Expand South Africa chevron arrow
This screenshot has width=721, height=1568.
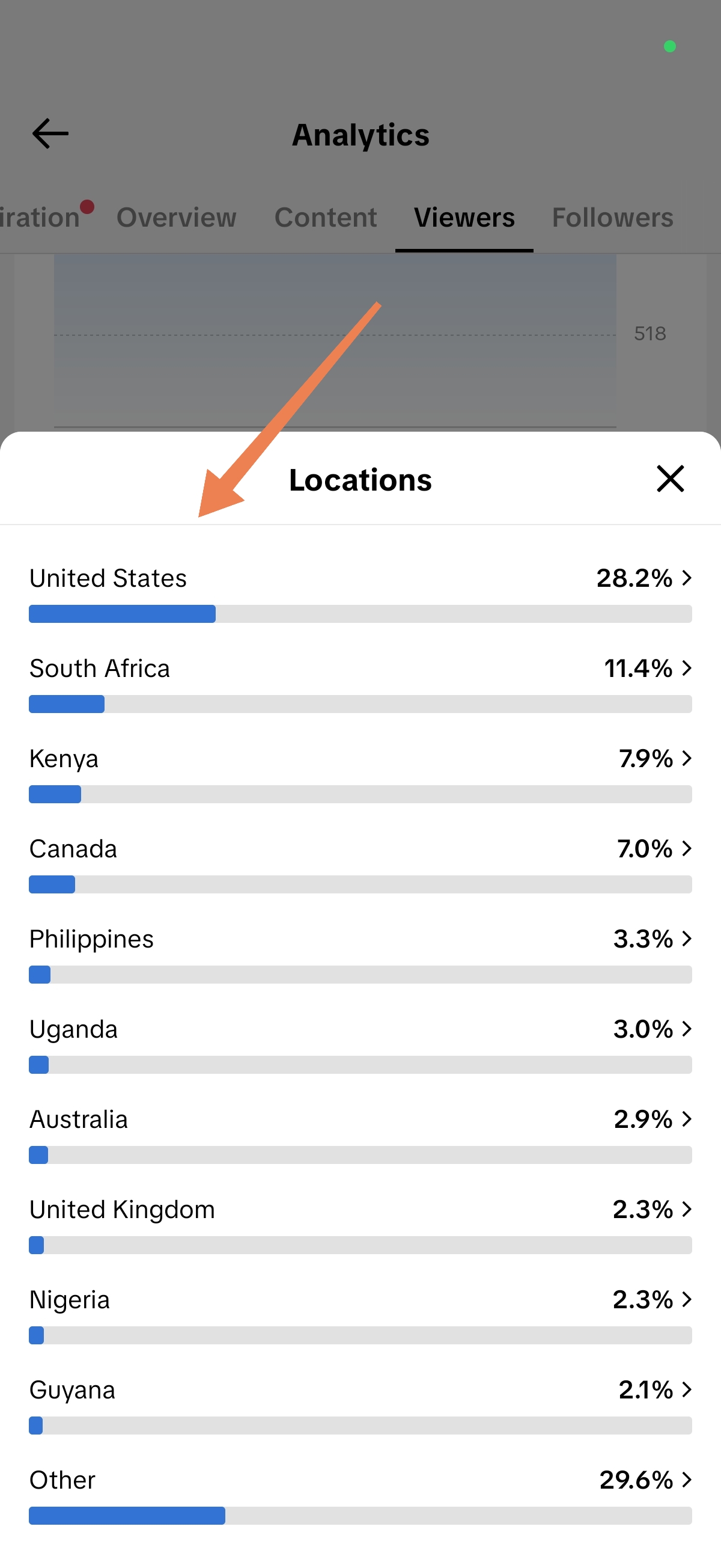point(687,668)
